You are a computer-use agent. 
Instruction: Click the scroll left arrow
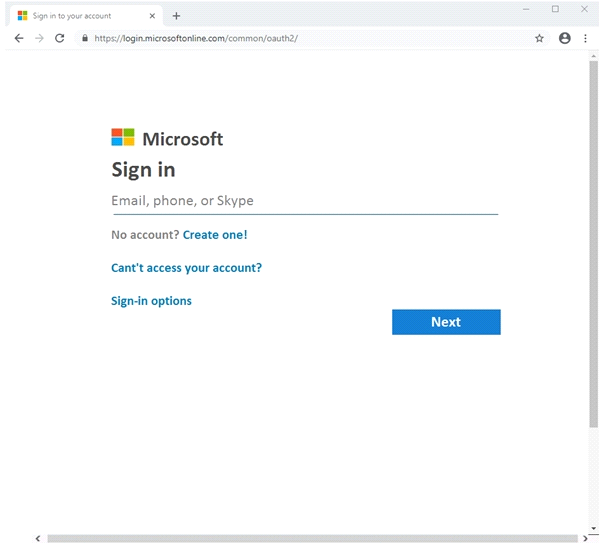(38, 538)
